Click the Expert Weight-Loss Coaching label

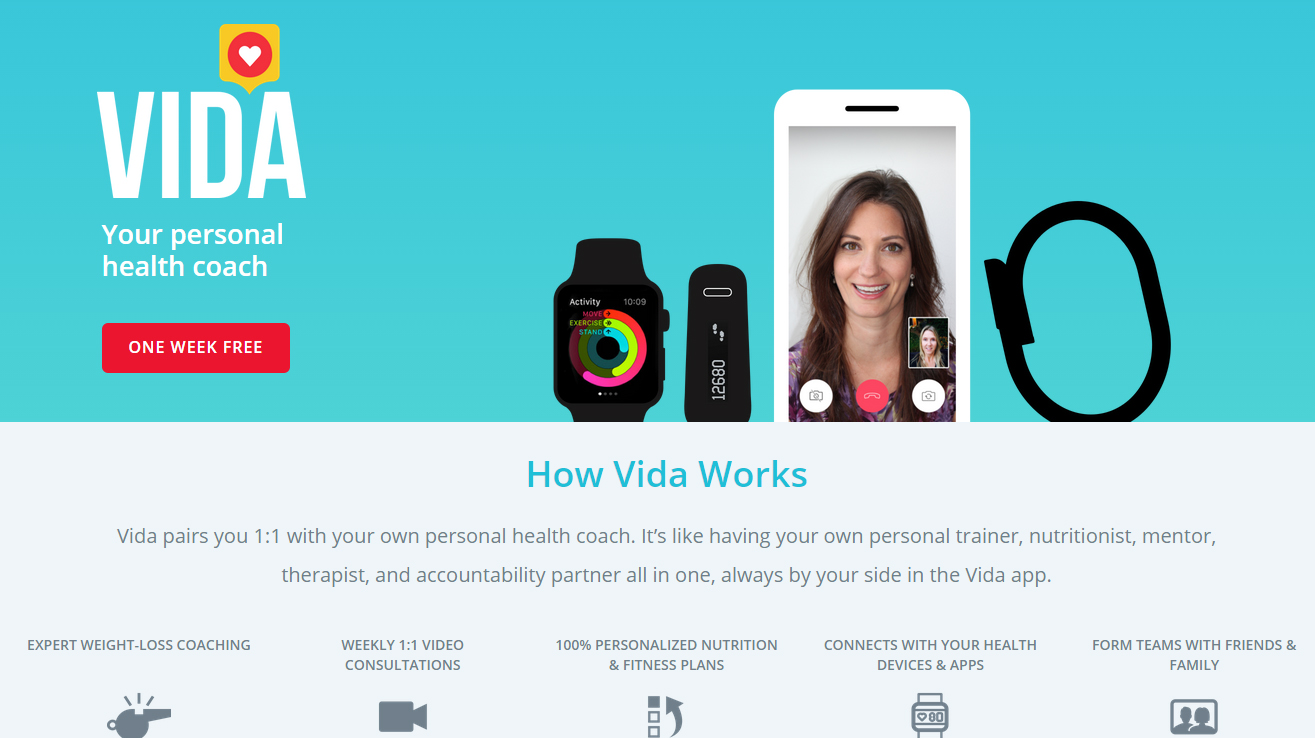(139, 645)
